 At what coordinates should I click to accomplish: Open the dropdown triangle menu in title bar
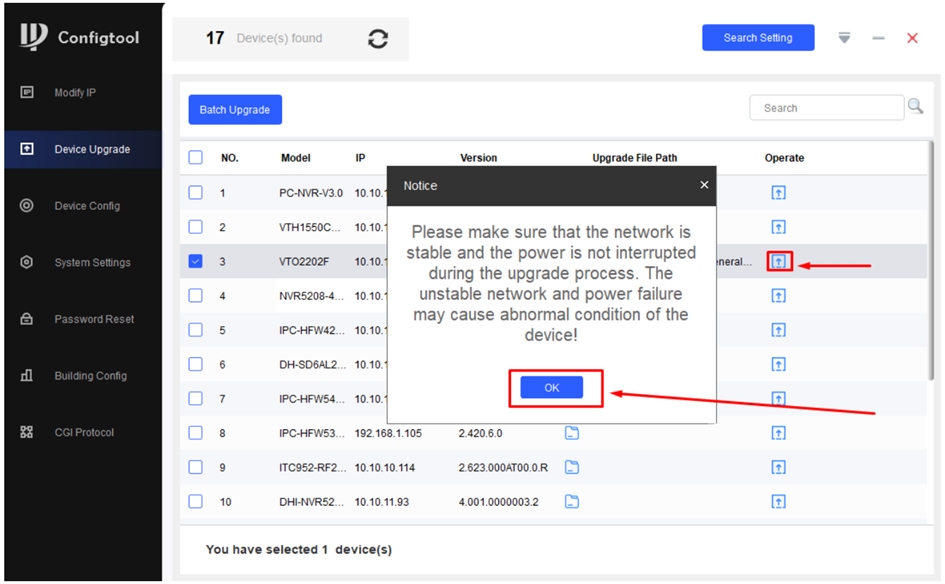coord(844,38)
